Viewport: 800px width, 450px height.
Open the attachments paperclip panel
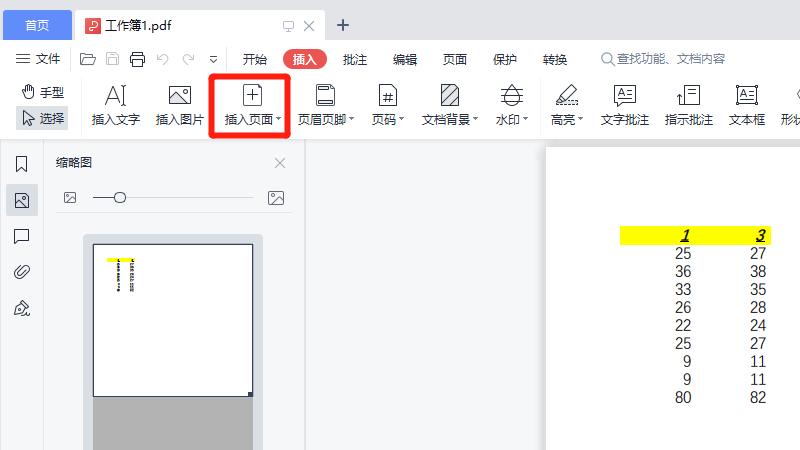(21, 272)
